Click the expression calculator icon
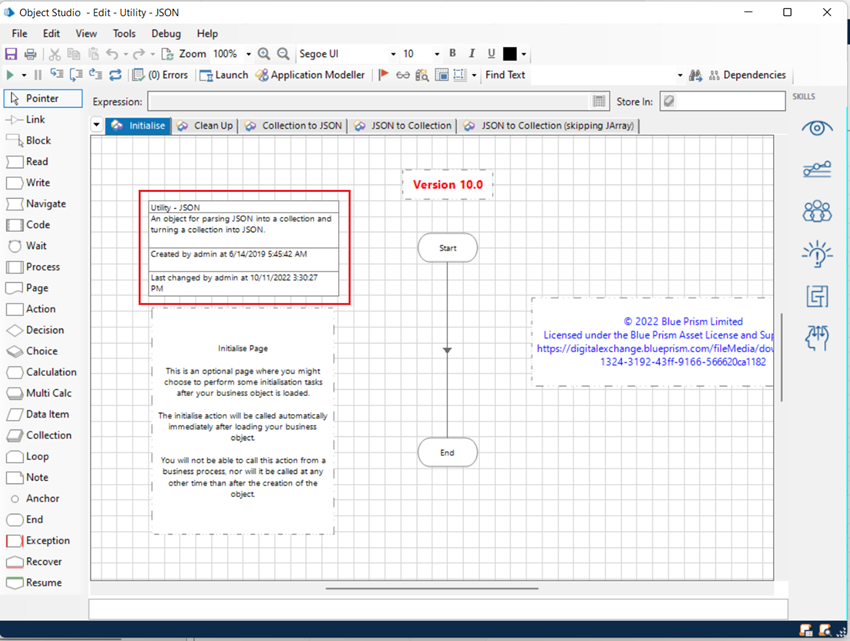Viewport: 850px width, 641px height. point(599,101)
